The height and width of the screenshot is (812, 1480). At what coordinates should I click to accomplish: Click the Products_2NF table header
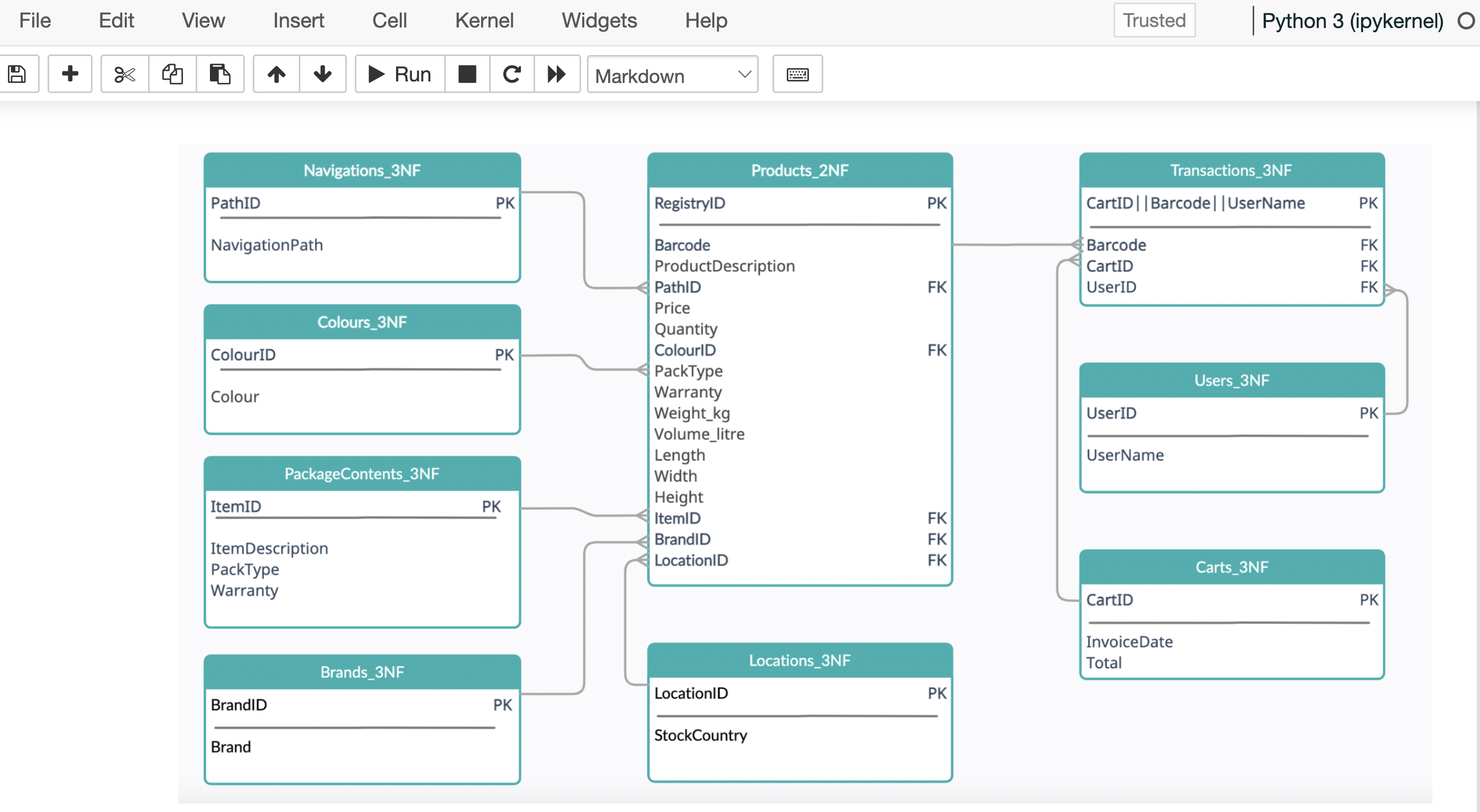pyautogui.click(x=800, y=171)
